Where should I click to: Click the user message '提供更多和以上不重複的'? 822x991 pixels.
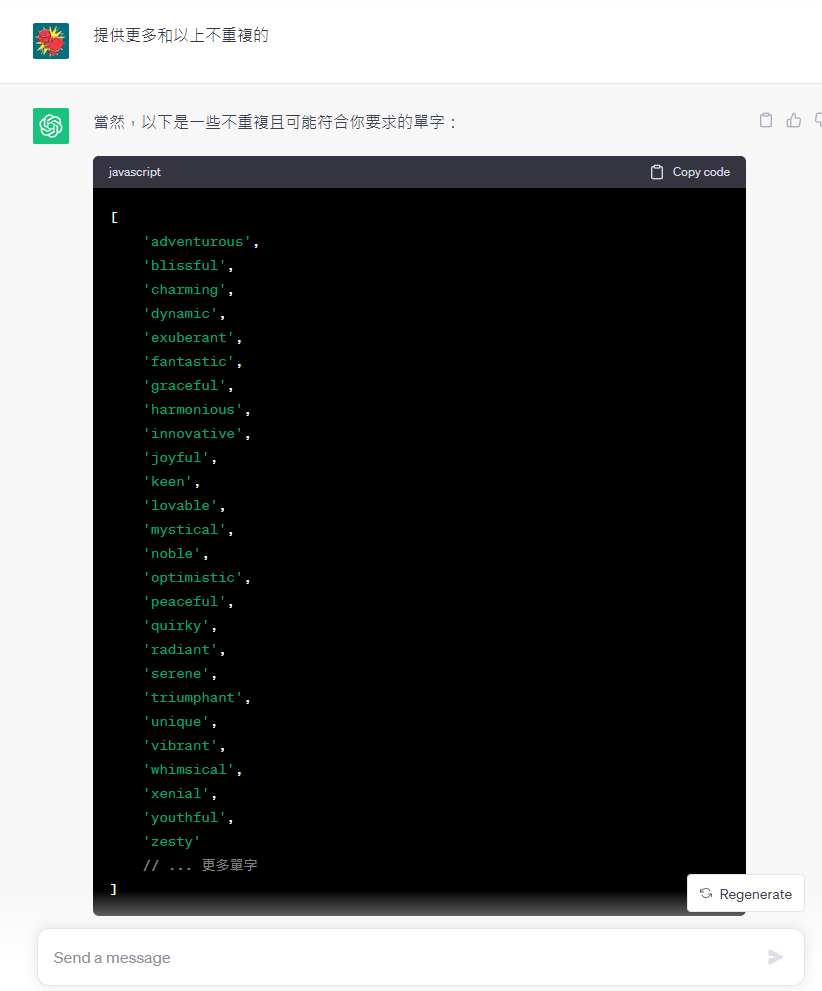[181, 35]
